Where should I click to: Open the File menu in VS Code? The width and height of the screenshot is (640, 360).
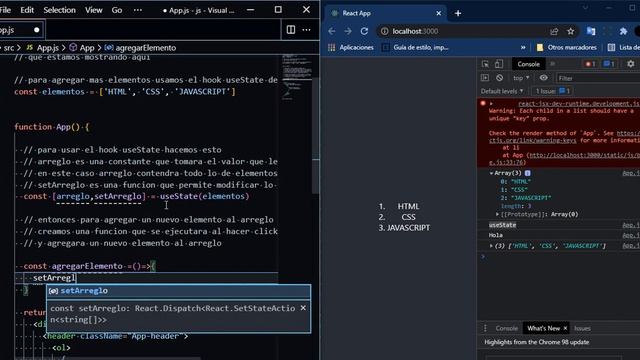[5, 10]
